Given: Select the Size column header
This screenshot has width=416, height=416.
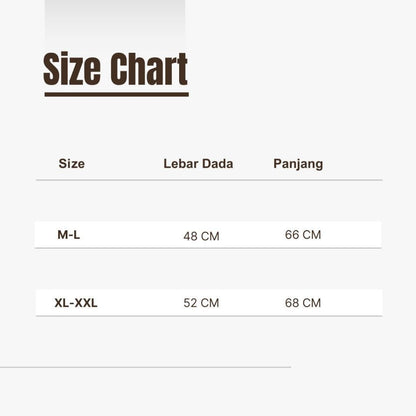Looking at the screenshot, I should [72, 164].
